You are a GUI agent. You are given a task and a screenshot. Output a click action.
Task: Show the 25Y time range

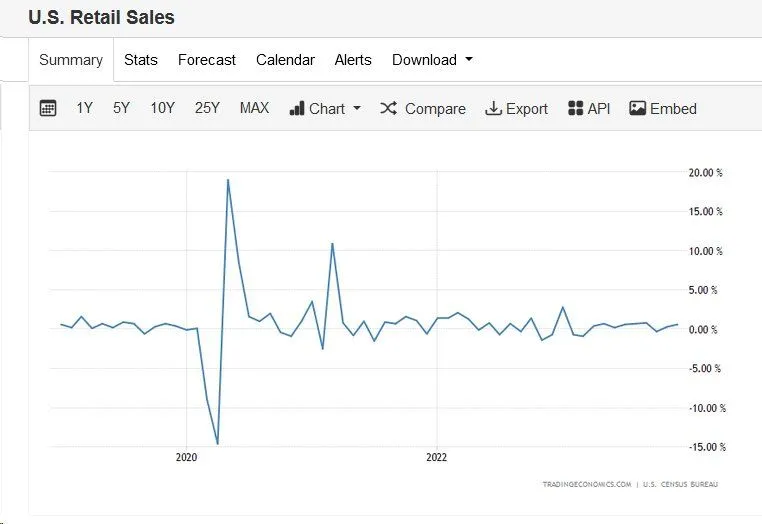(x=207, y=108)
